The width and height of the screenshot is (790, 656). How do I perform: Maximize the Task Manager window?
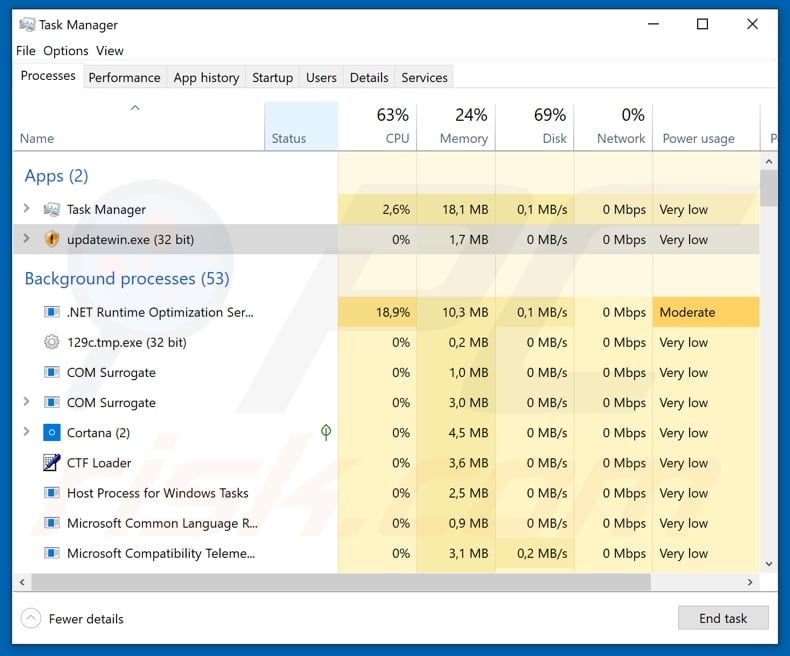click(702, 24)
